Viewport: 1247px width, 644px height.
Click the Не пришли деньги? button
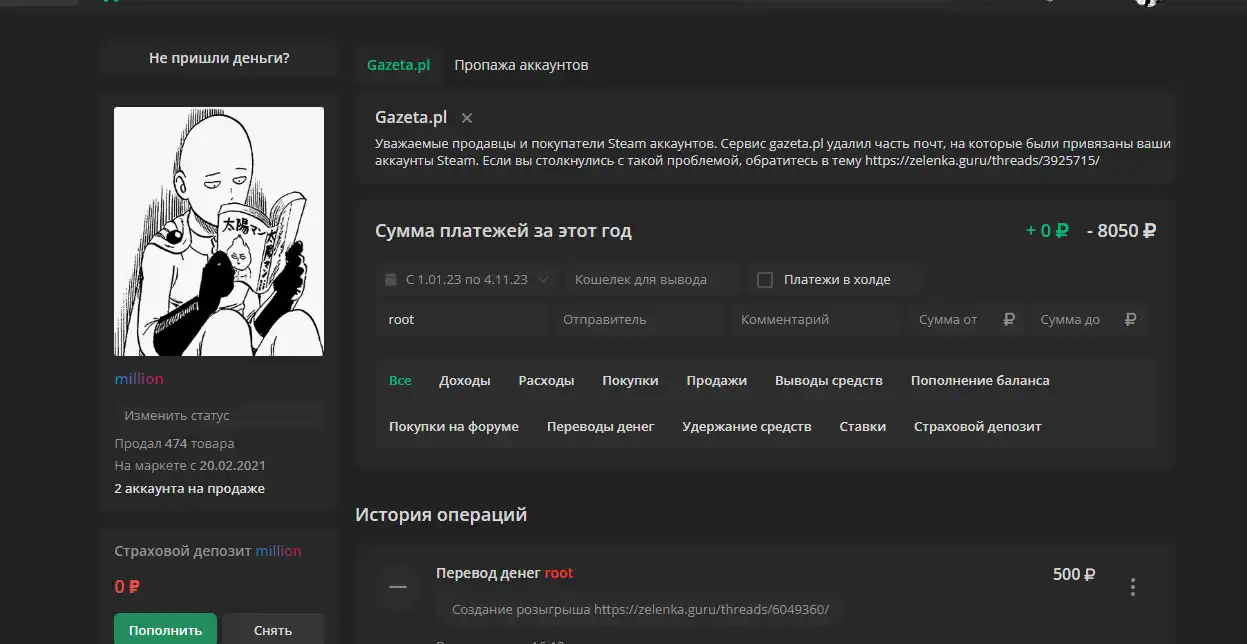[x=219, y=58]
